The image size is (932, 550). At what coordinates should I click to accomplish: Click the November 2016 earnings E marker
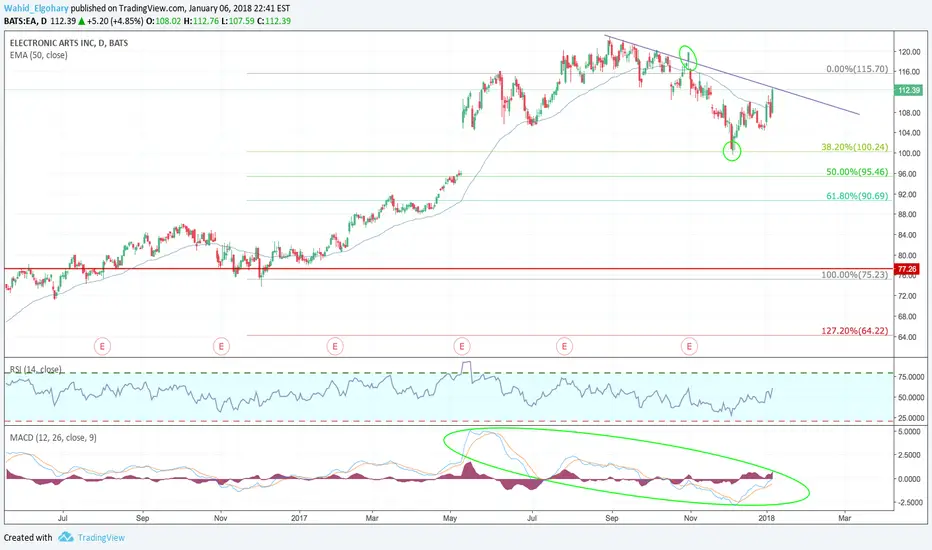pos(221,345)
